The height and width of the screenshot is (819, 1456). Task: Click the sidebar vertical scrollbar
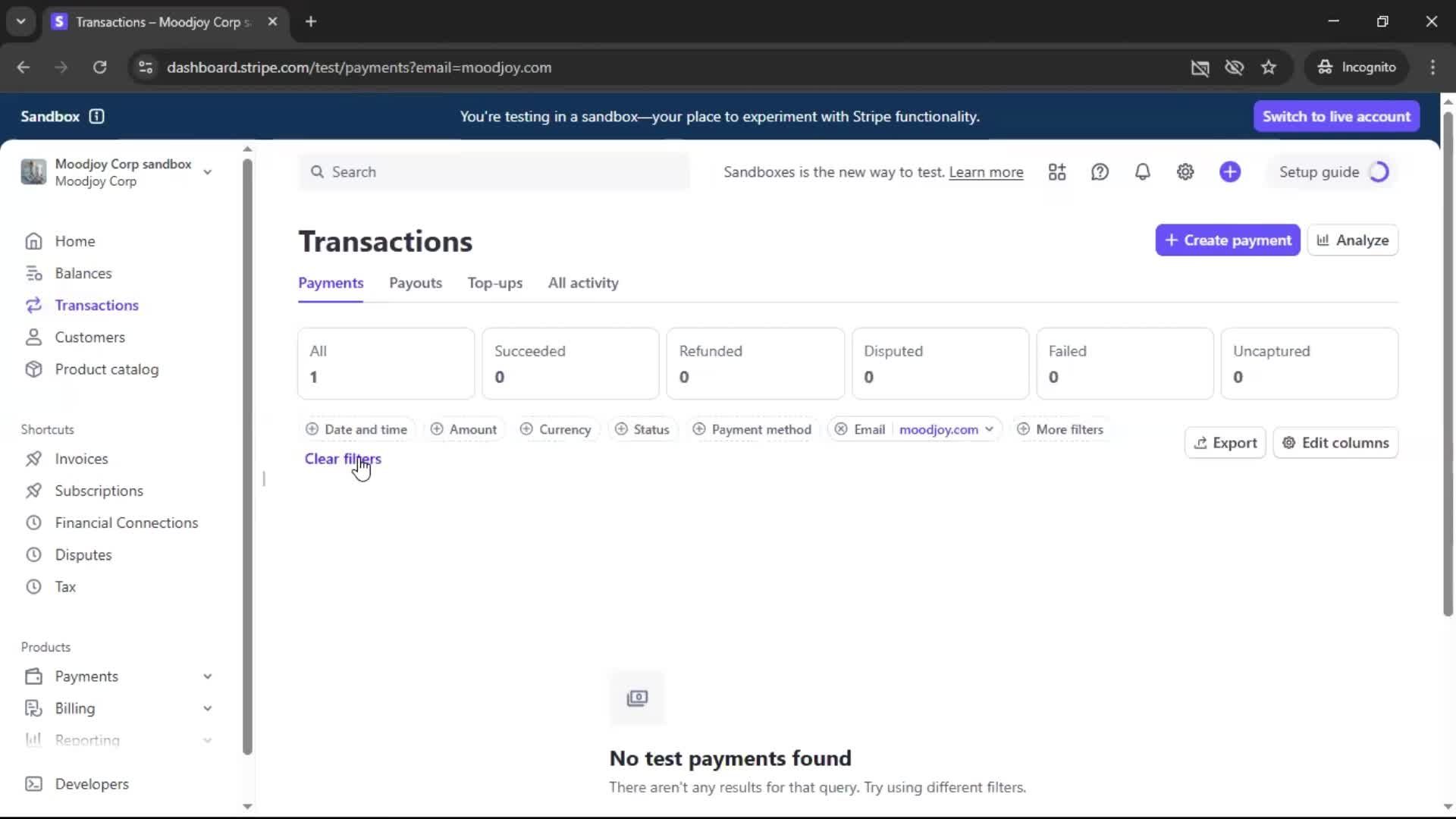(x=247, y=455)
